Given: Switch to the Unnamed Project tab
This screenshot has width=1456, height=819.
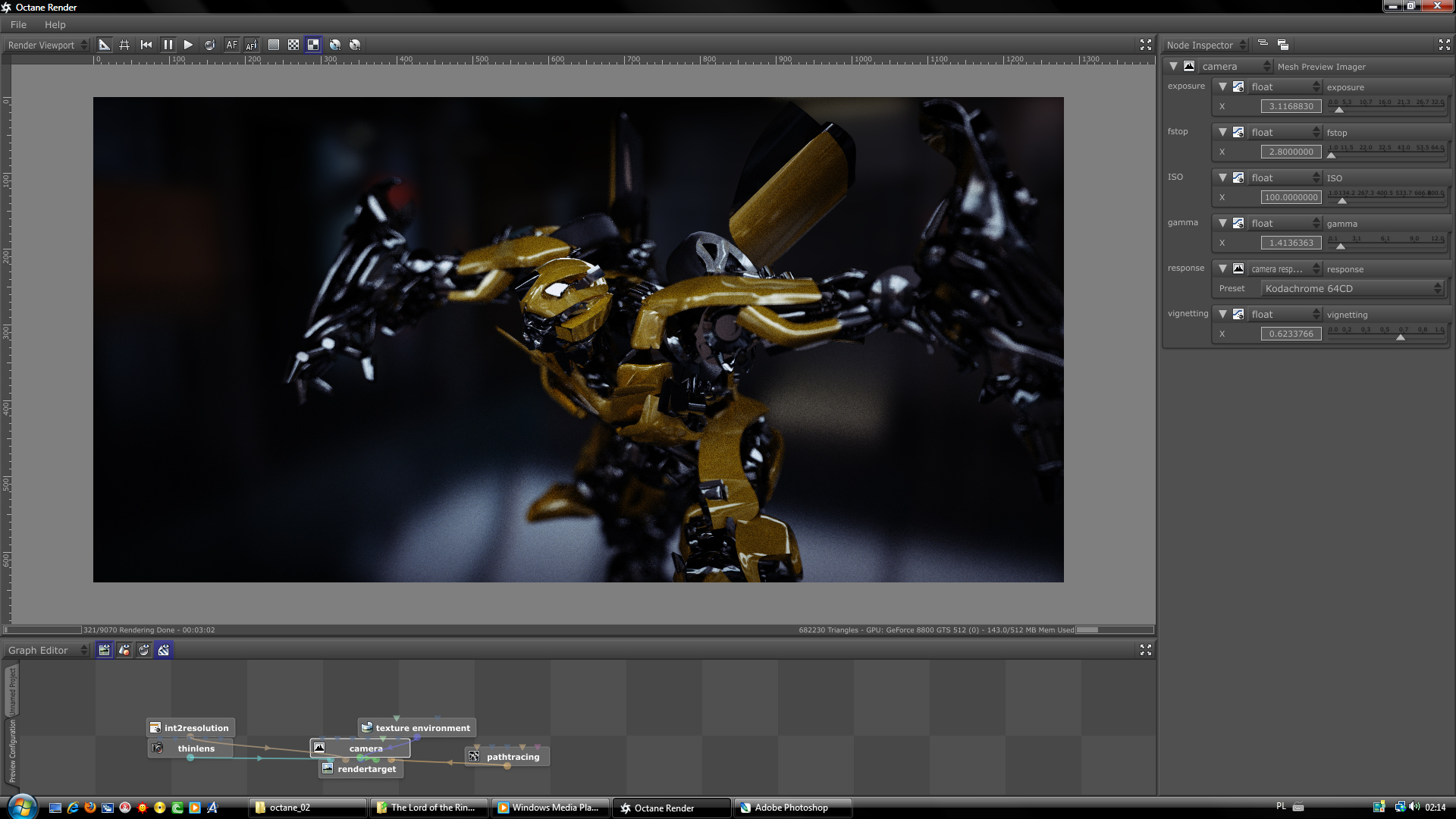Looking at the screenshot, I should (12, 690).
